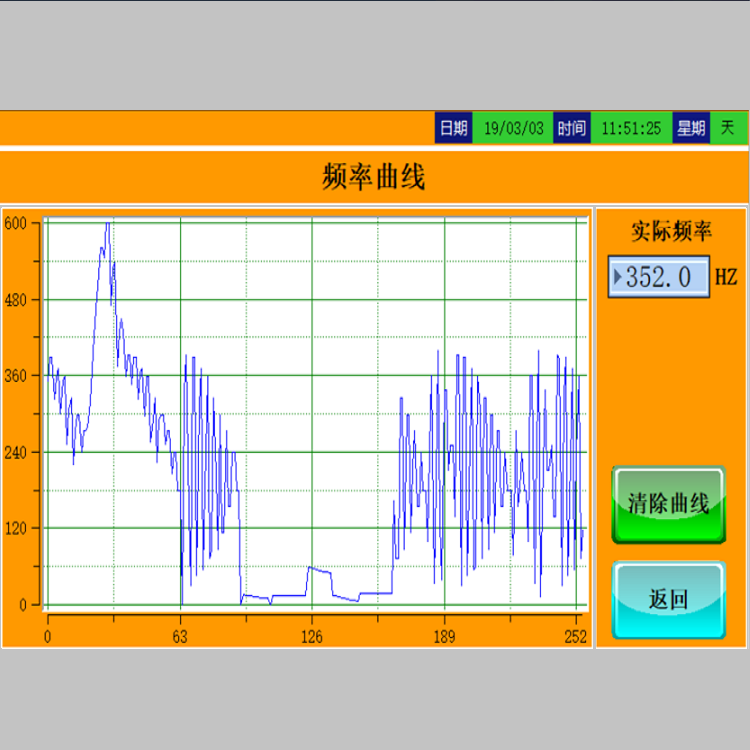Click the 600 label on the Y axis
The image size is (750, 750).
click(x=16, y=224)
